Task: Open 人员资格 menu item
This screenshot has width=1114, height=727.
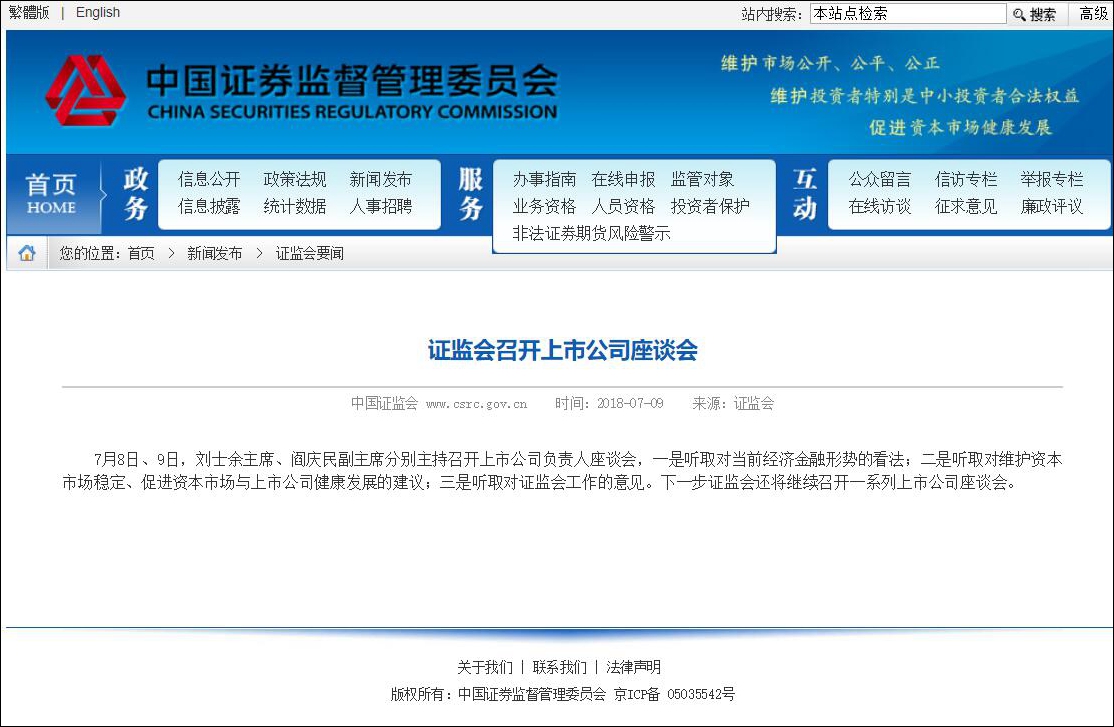Action: pyautogui.click(x=623, y=206)
